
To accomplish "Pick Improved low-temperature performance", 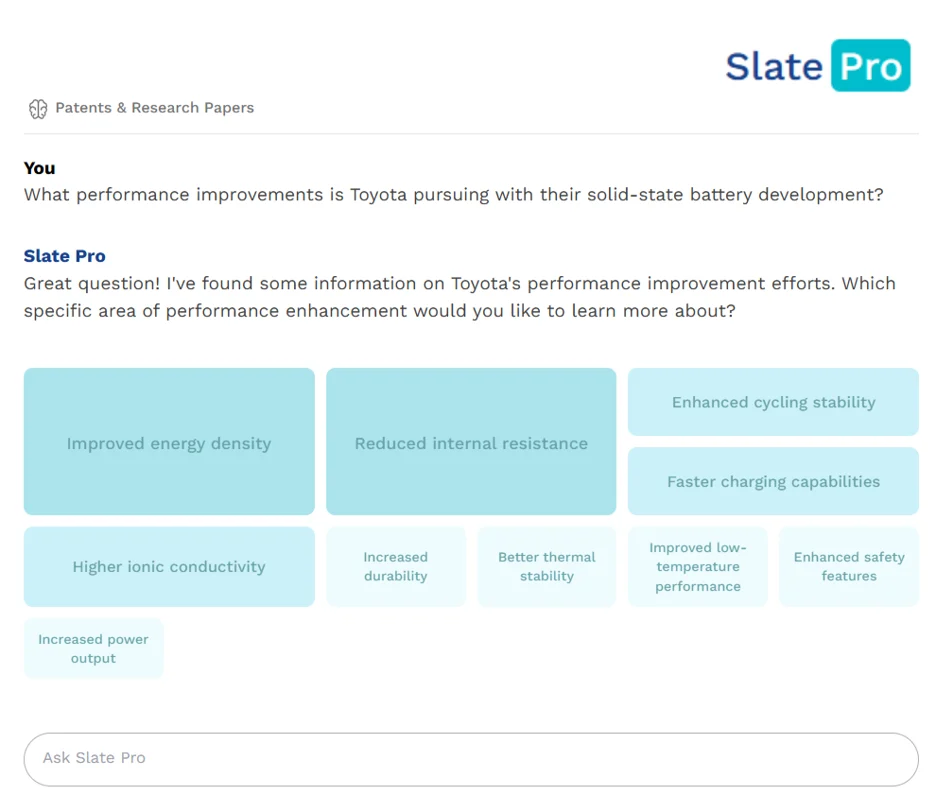I will (x=698, y=567).
